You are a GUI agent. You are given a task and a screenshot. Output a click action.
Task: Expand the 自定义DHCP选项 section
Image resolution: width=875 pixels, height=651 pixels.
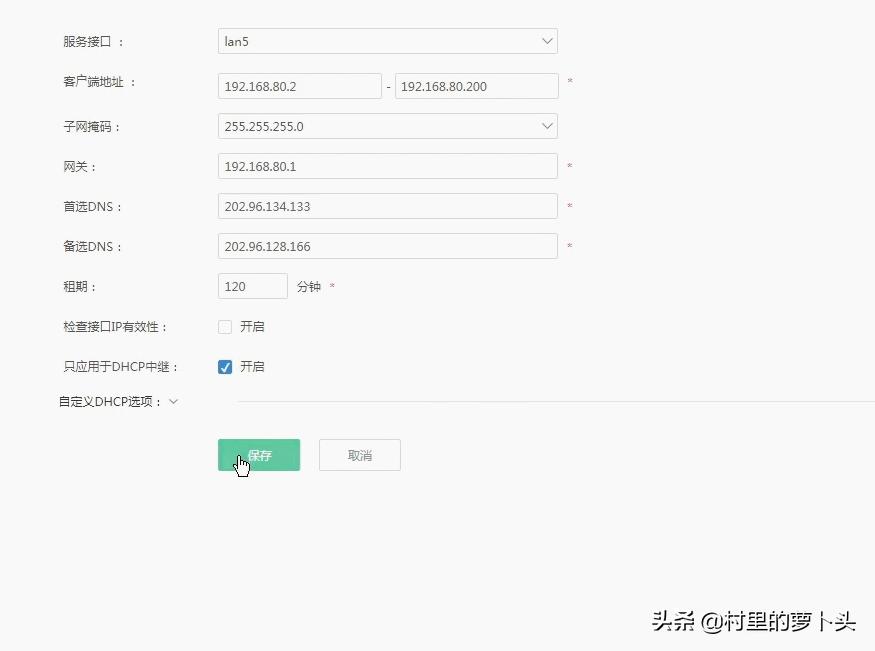pyautogui.click(x=173, y=401)
